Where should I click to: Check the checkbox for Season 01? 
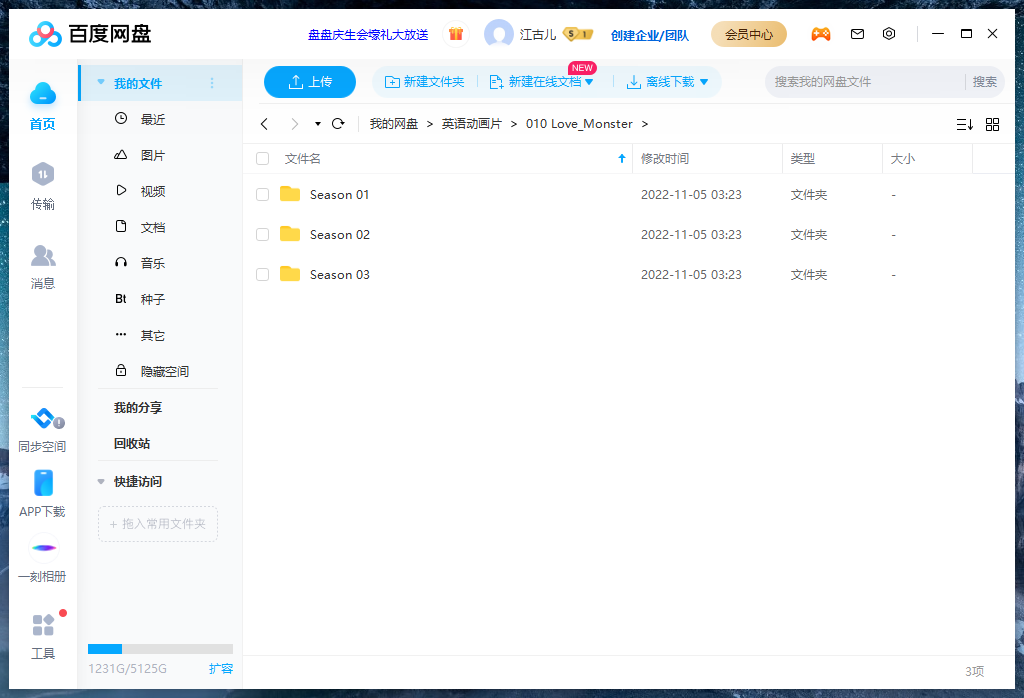[x=262, y=194]
